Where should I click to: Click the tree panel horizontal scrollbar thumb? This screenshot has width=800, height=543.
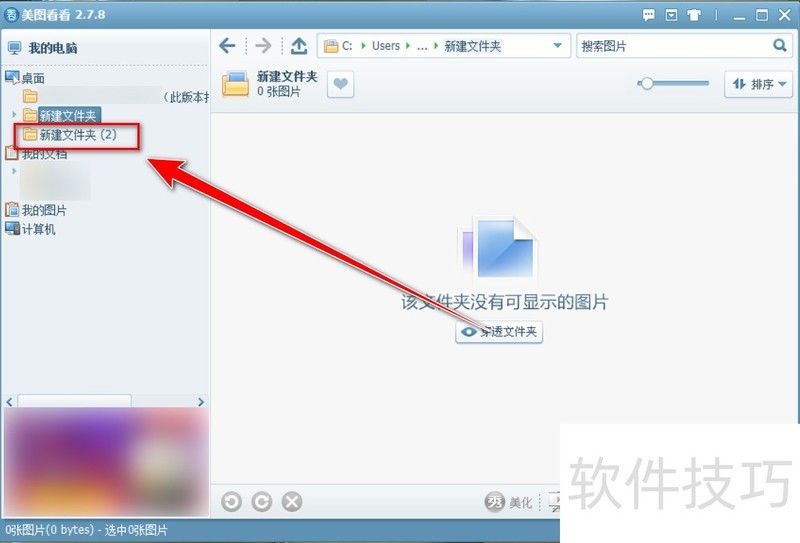pos(74,402)
